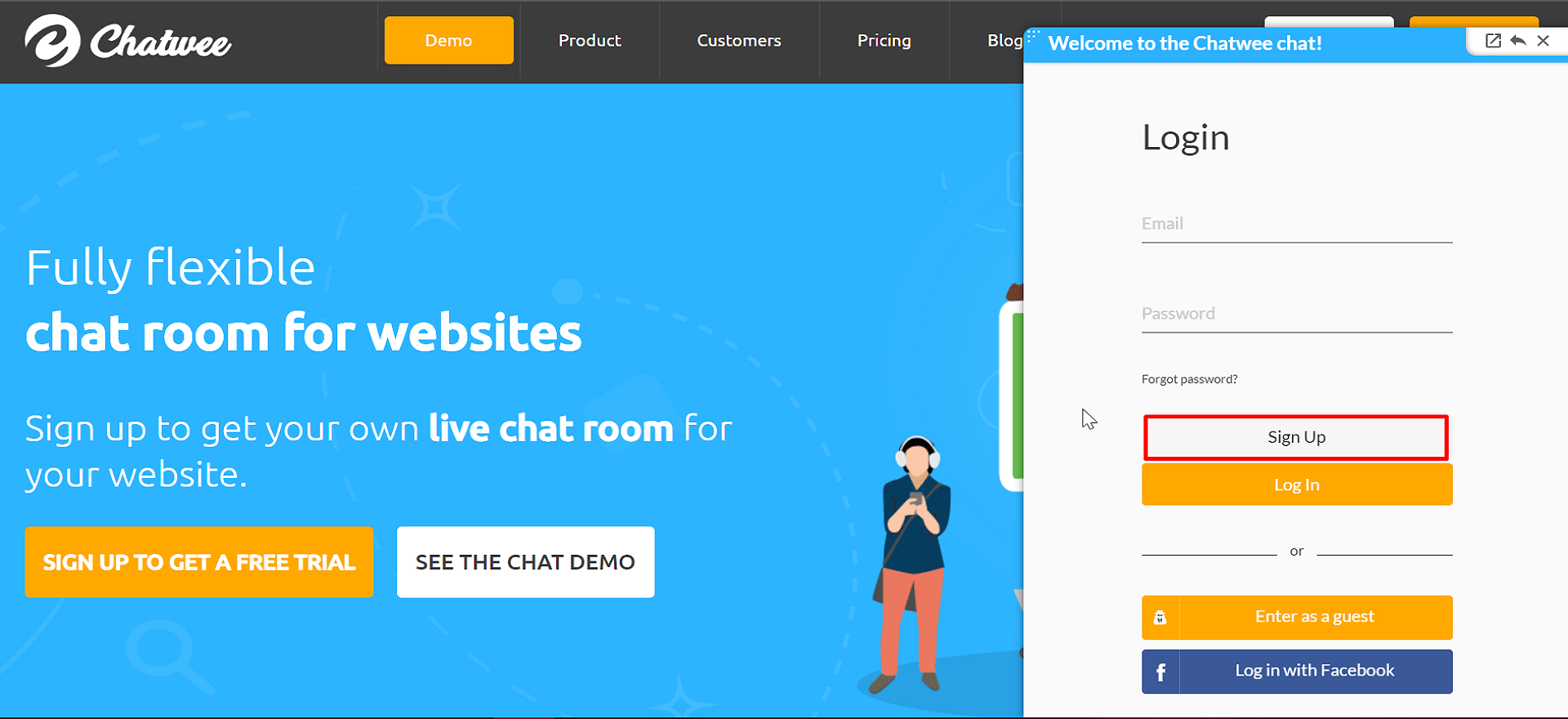Open the Pricing page
The height and width of the screenshot is (719, 1568).
pos(884,40)
